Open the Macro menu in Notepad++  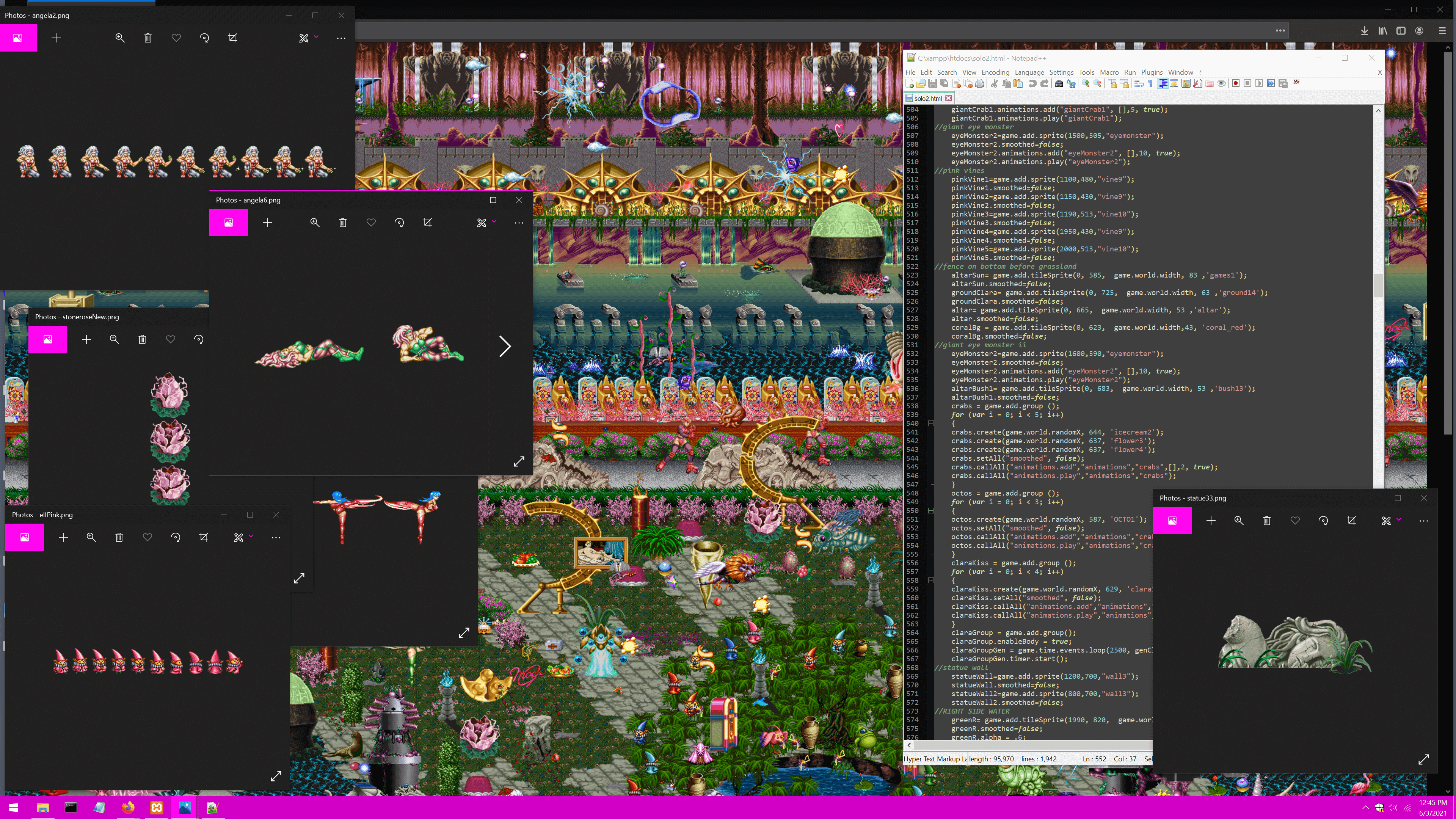click(x=1109, y=72)
